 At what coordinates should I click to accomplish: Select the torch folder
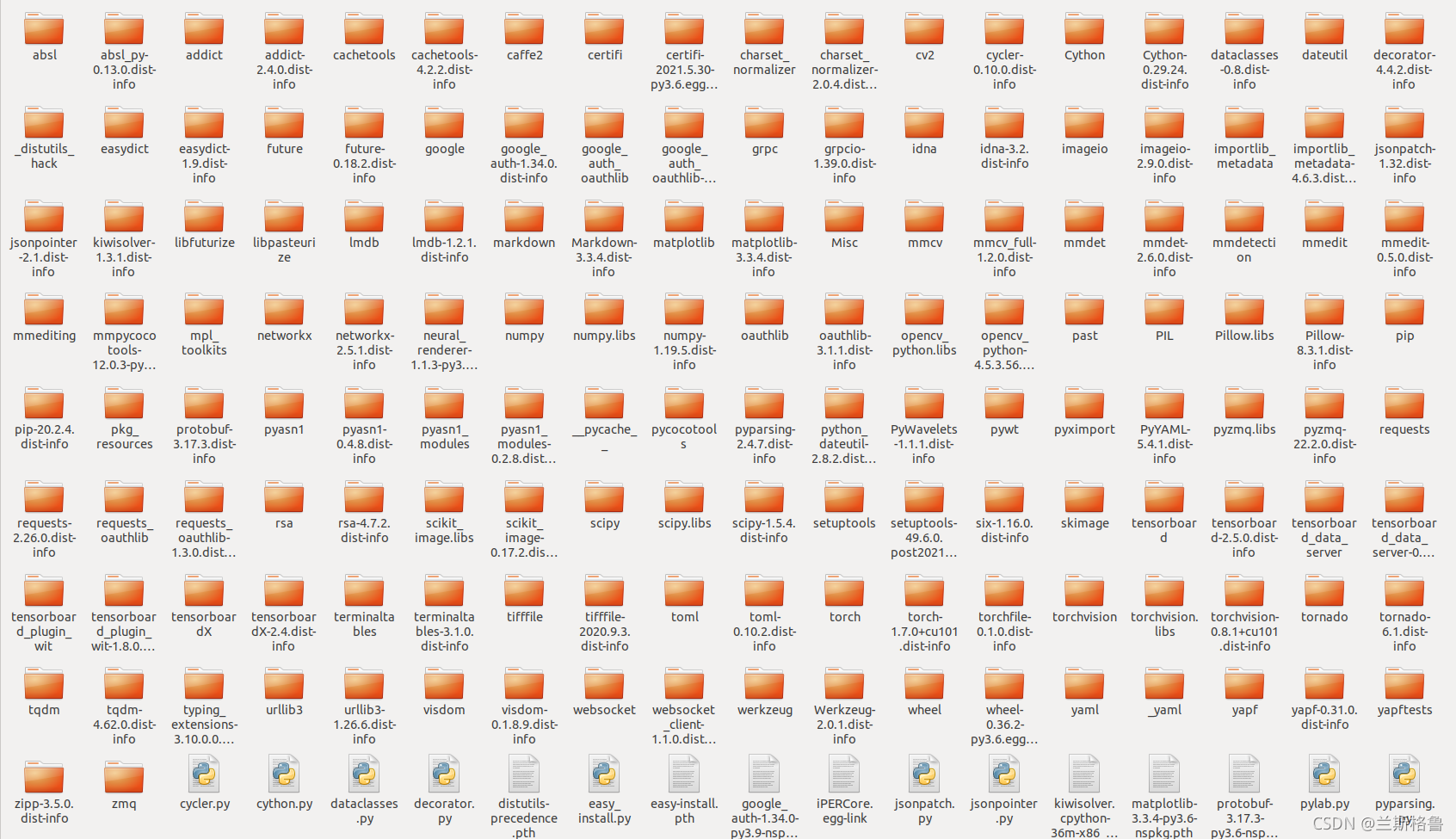tap(844, 591)
